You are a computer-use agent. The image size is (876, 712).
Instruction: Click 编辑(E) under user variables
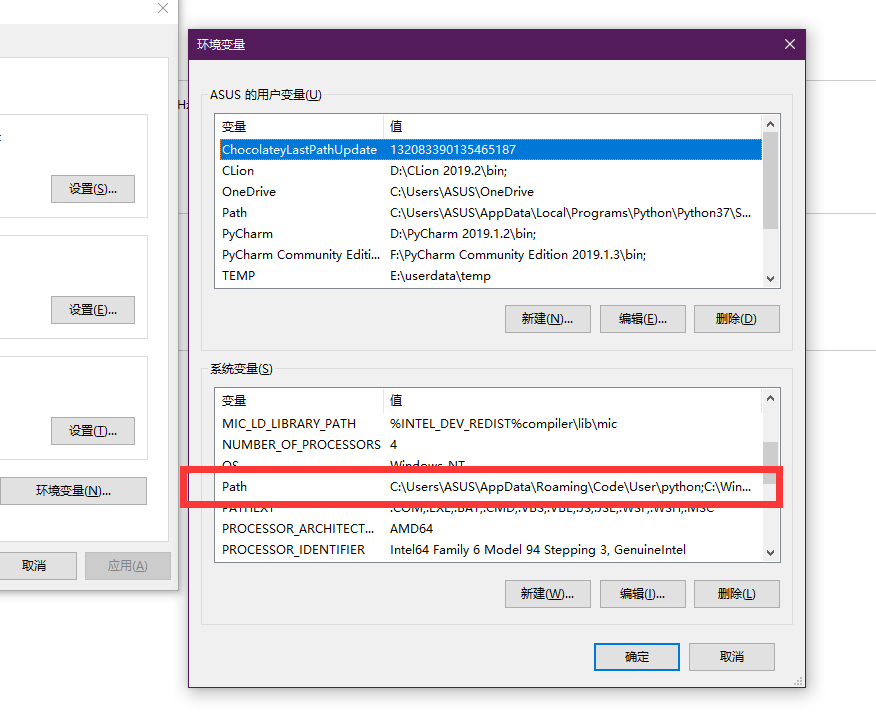pos(643,319)
